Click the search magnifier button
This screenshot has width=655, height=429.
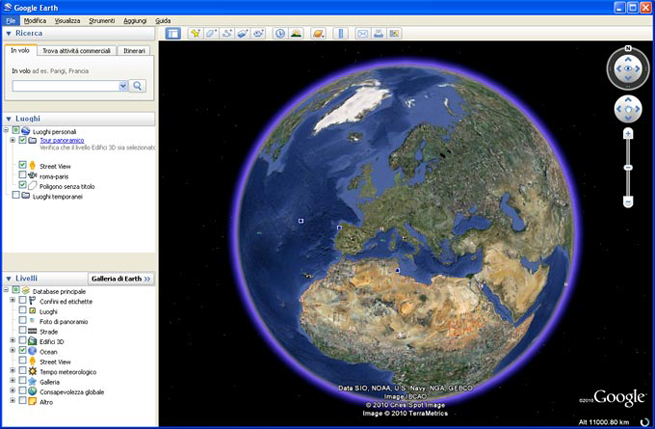click(x=137, y=86)
